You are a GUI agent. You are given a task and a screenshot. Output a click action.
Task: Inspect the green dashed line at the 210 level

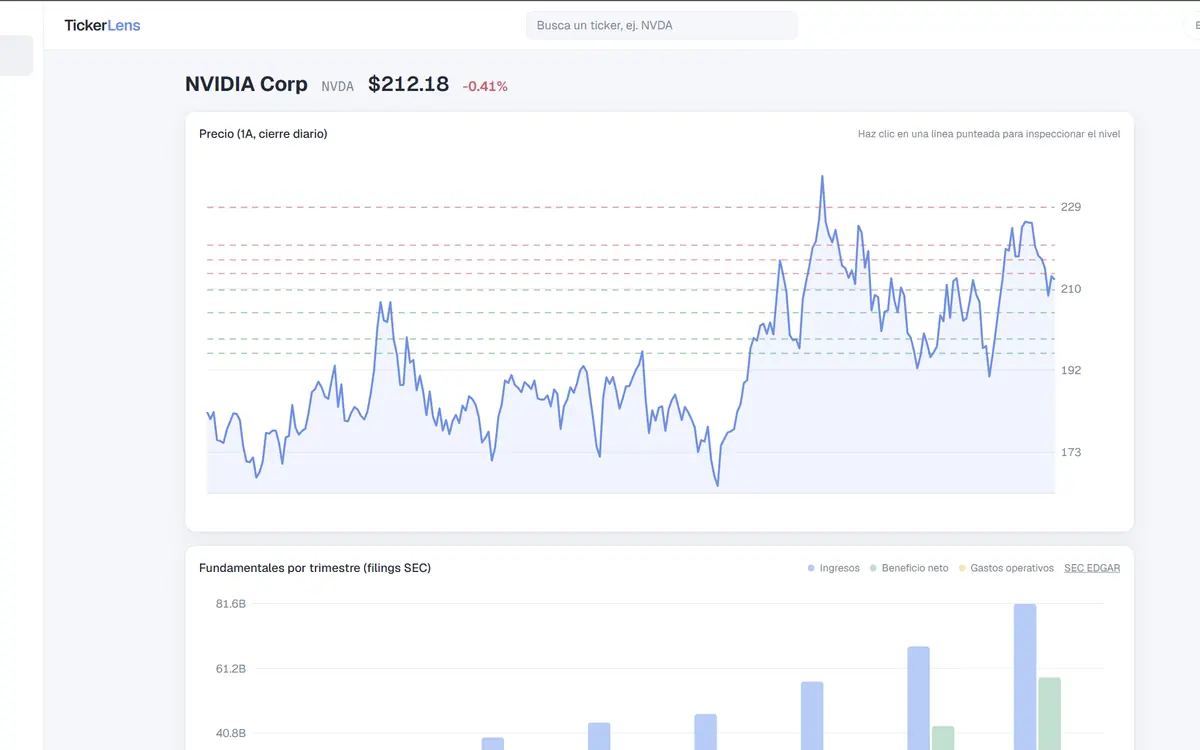coord(630,290)
